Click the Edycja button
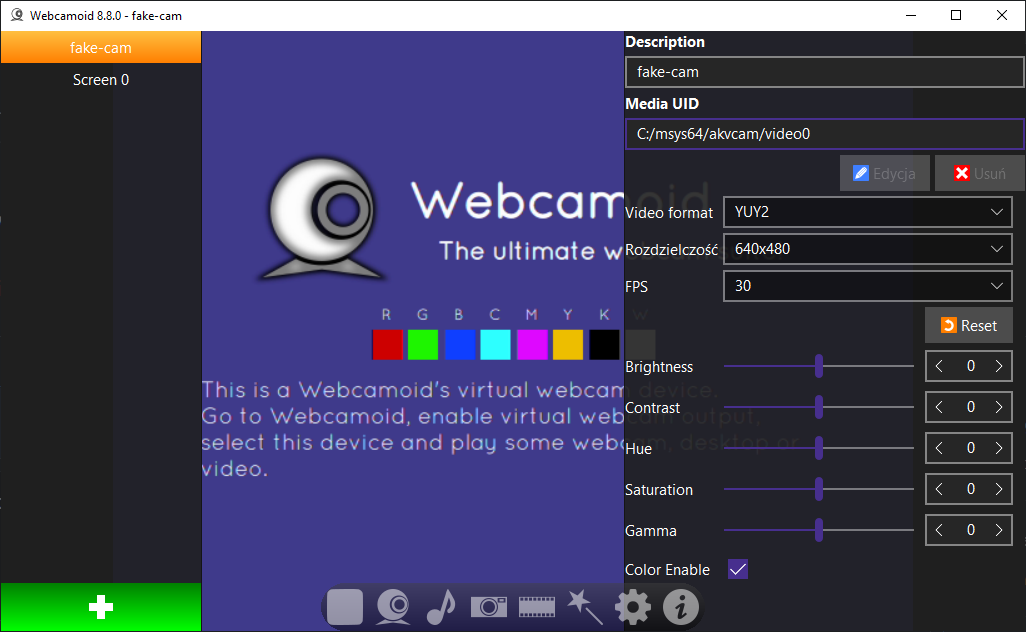This screenshot has width=1026, height=632. (x=884, y=172)
